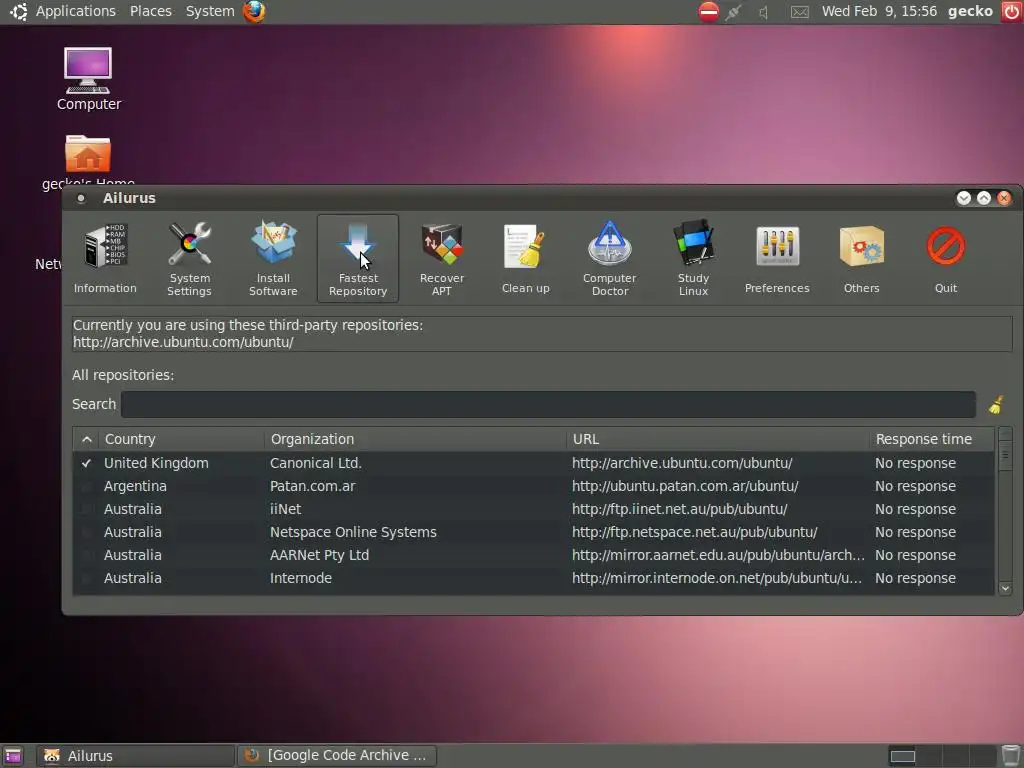Open the network connection panel icon

734,11
